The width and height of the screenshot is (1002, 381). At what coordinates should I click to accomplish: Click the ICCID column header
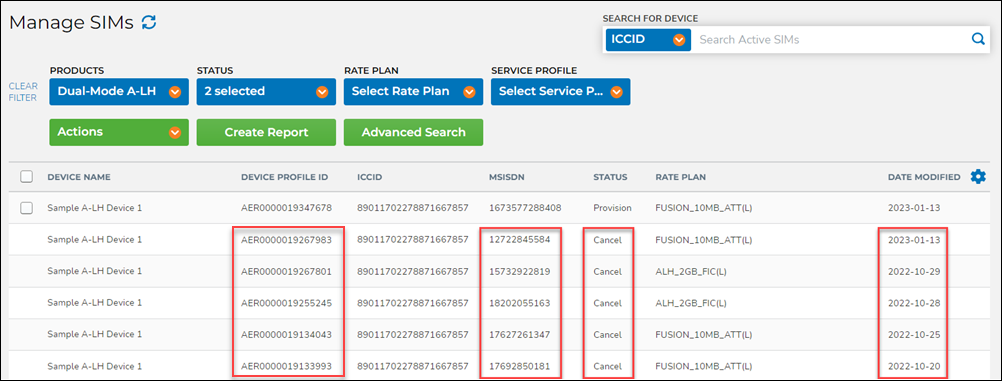point(370,177)
